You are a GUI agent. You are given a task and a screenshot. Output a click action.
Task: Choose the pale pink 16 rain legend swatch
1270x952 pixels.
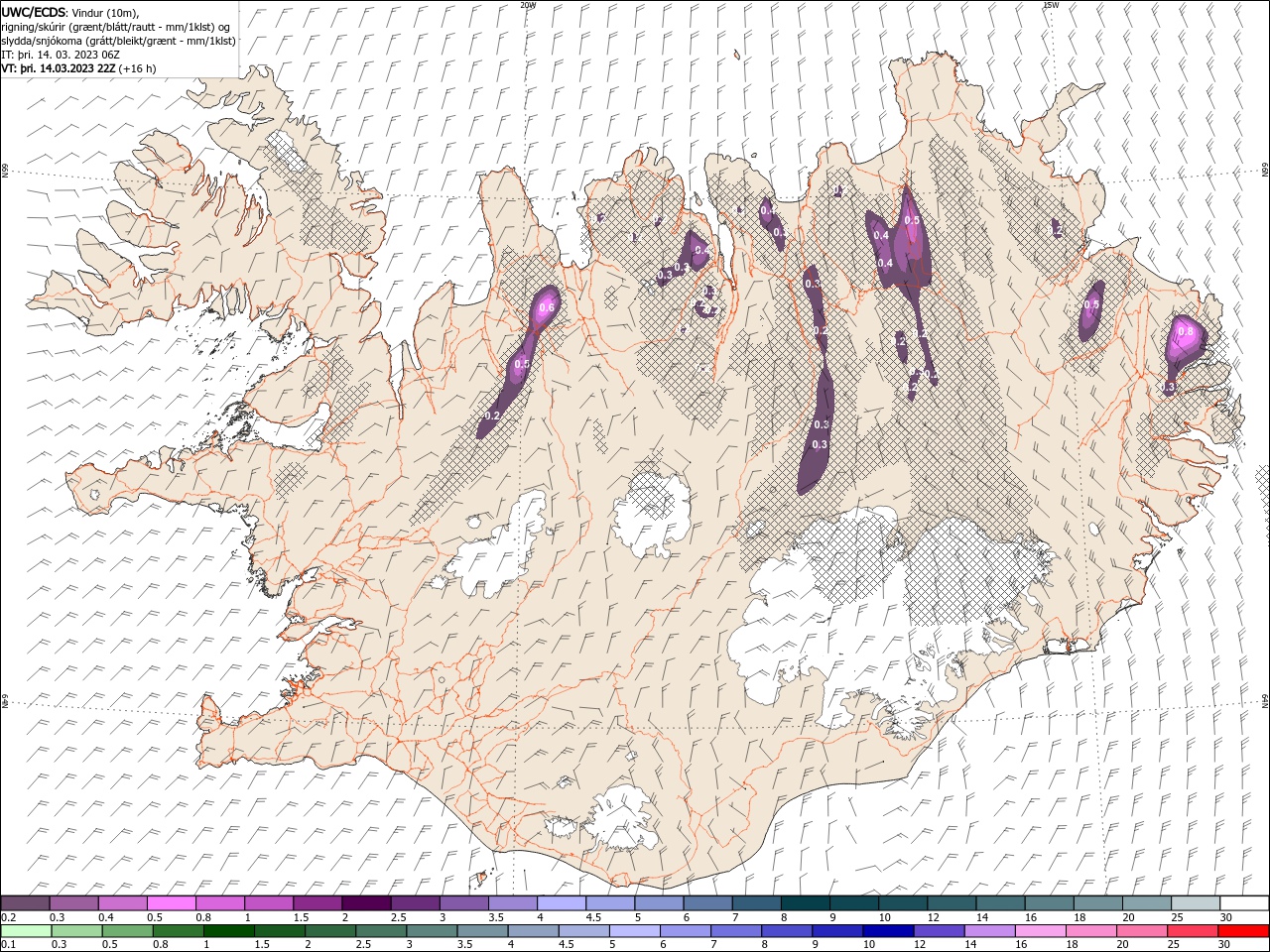point(1040,931)
